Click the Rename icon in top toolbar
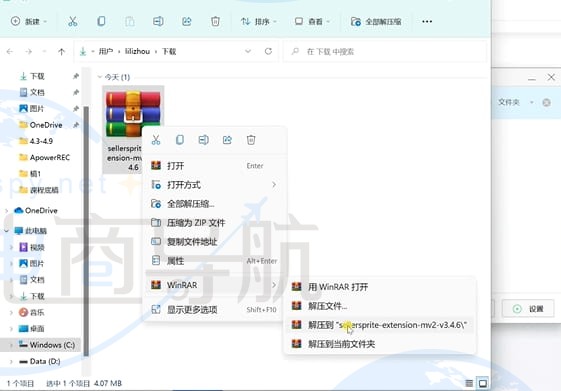Screen dimensions: 561x391 pos(158,21)
